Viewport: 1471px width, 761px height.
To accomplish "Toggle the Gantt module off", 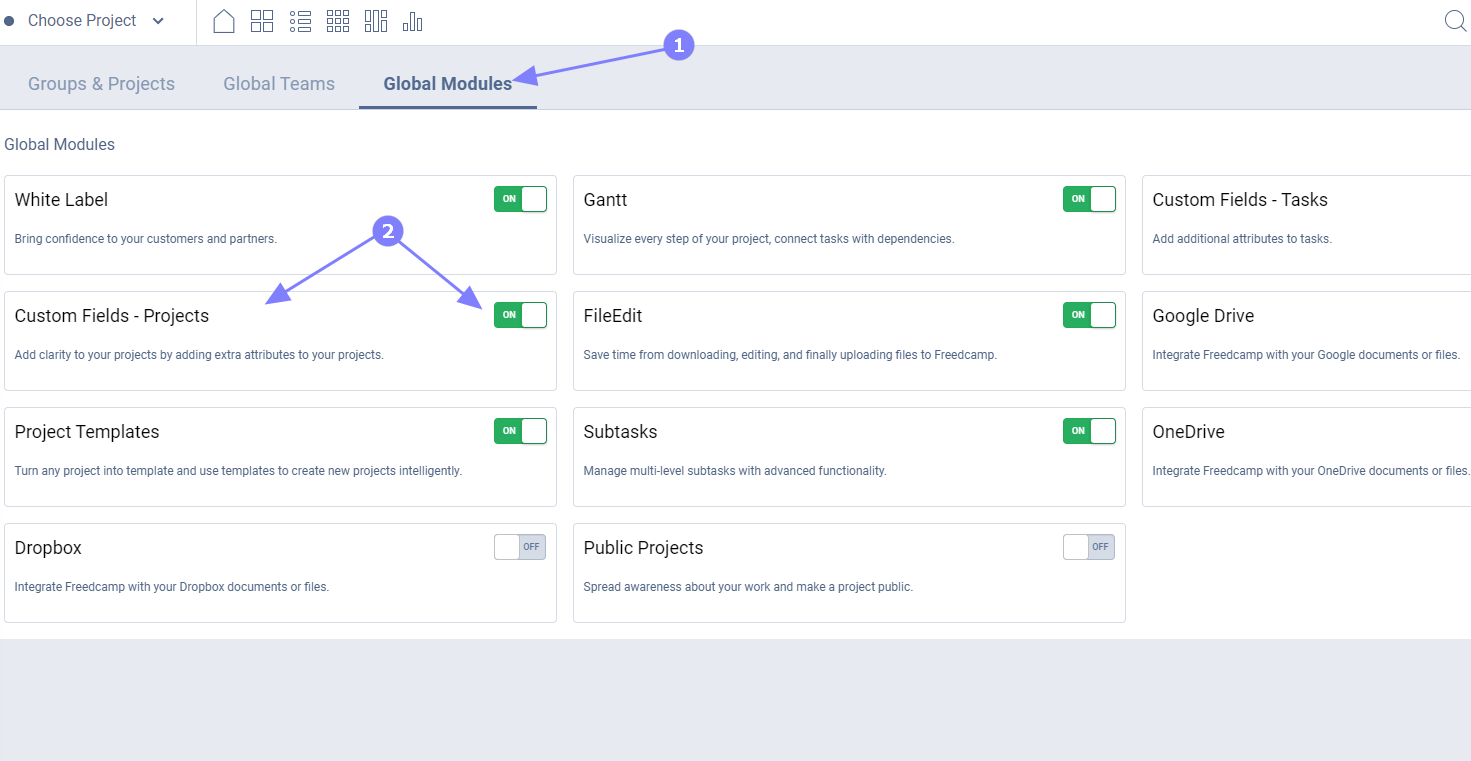I will pyautogui.click(x=1089, y=199).
